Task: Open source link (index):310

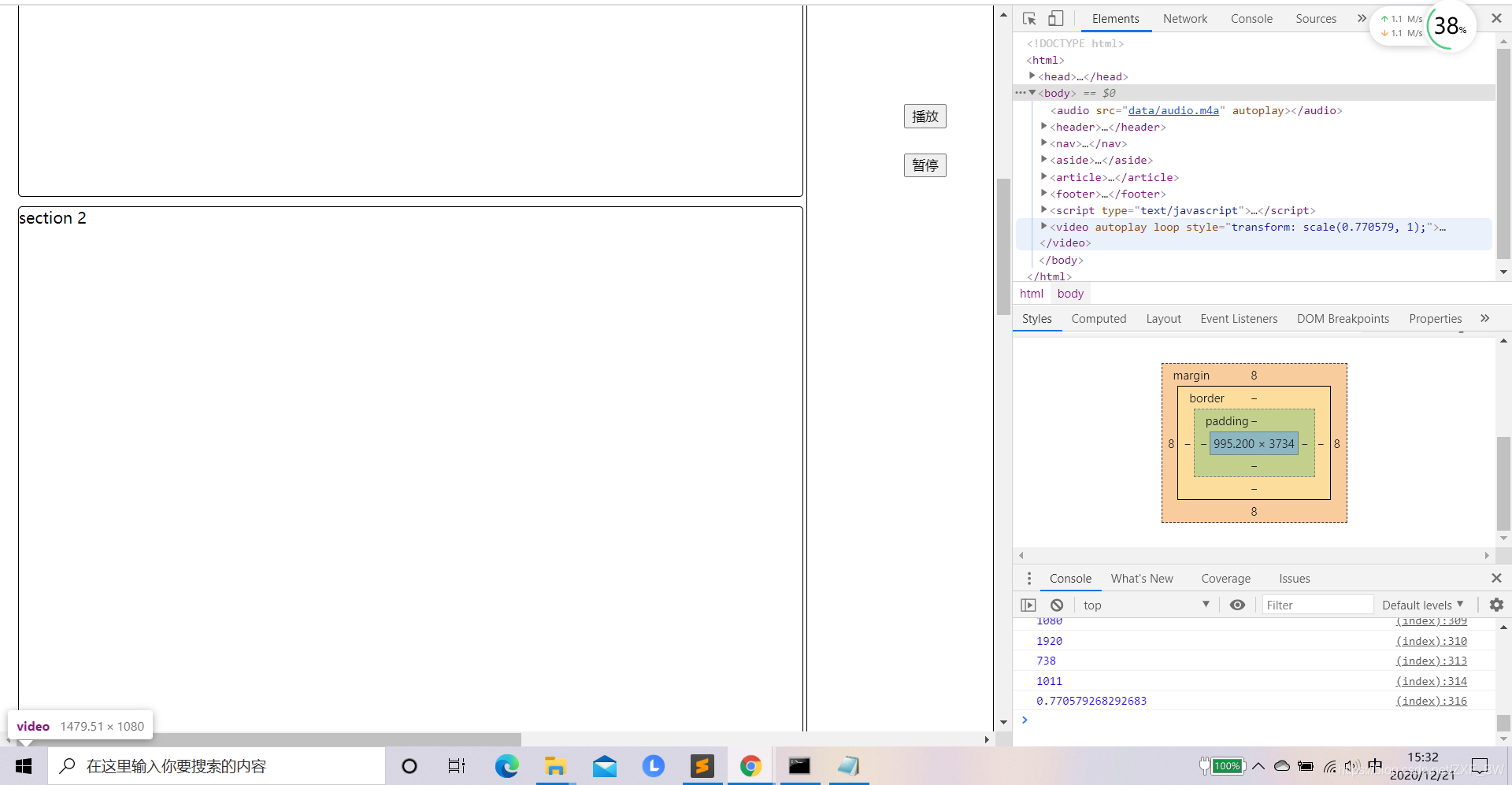Action: (x=1431, y=641)
